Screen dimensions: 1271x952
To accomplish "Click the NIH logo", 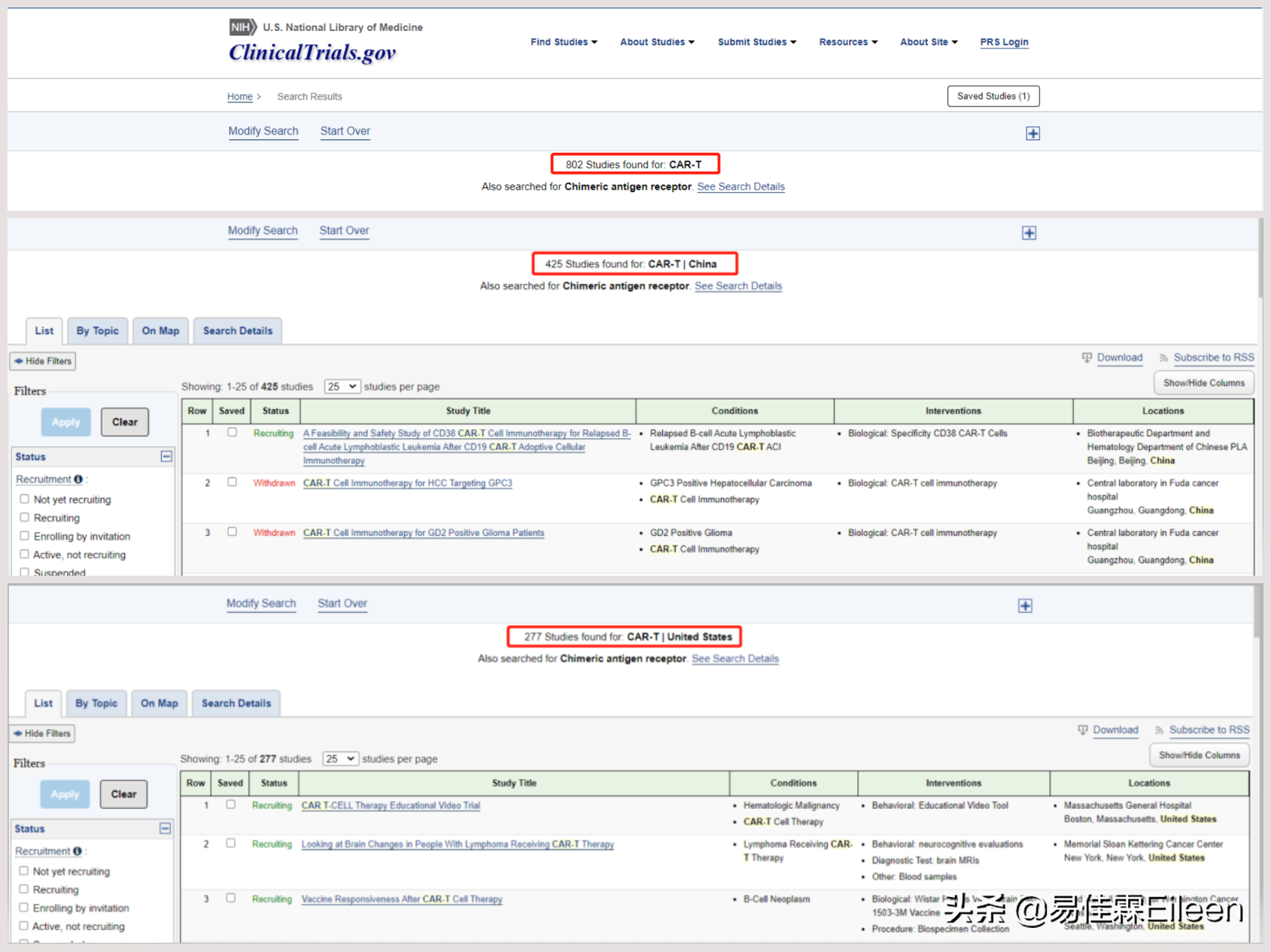I will click(x=242, y=26).
